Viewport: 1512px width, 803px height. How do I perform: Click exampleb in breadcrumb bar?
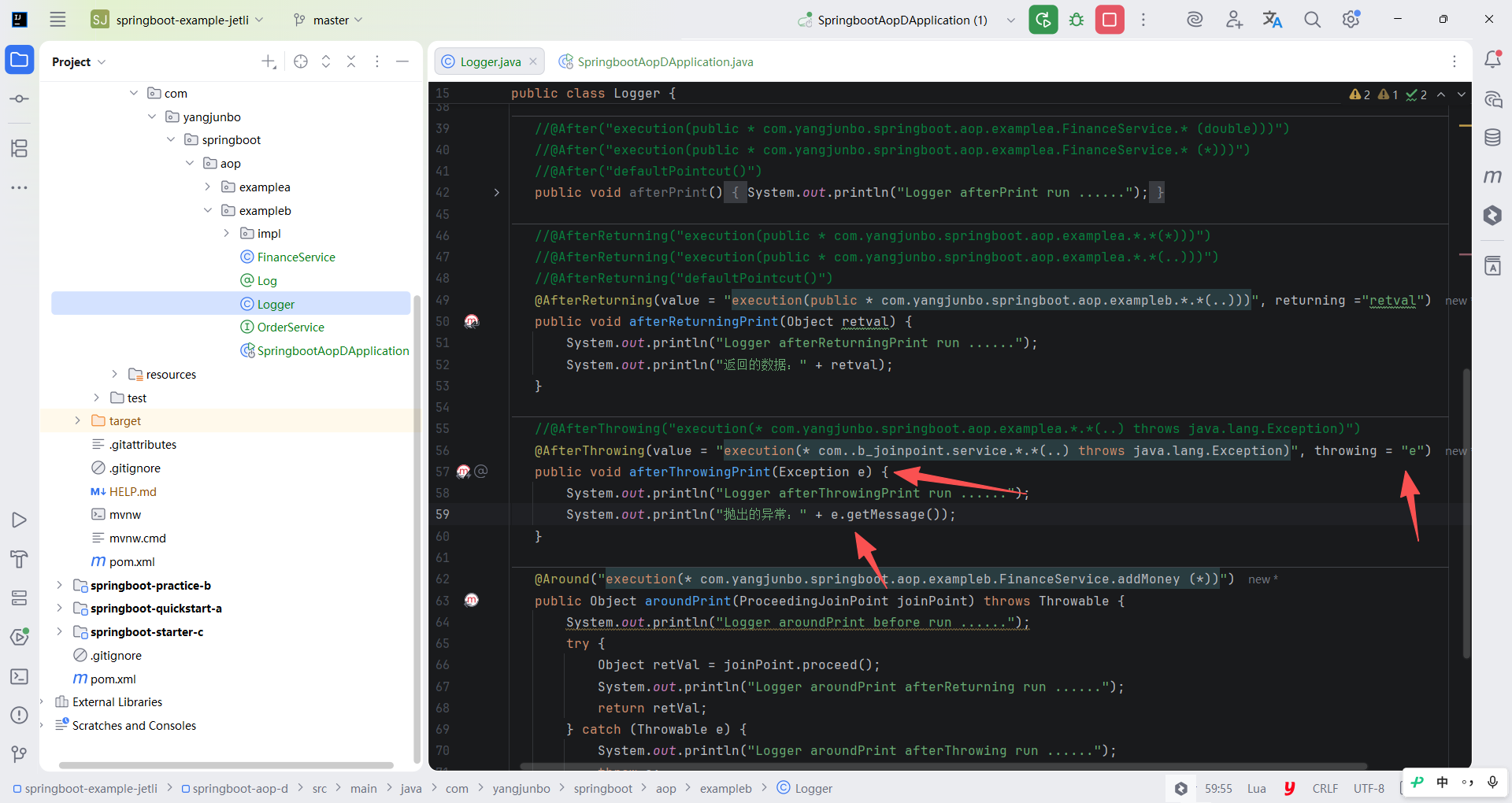point(726,788)
